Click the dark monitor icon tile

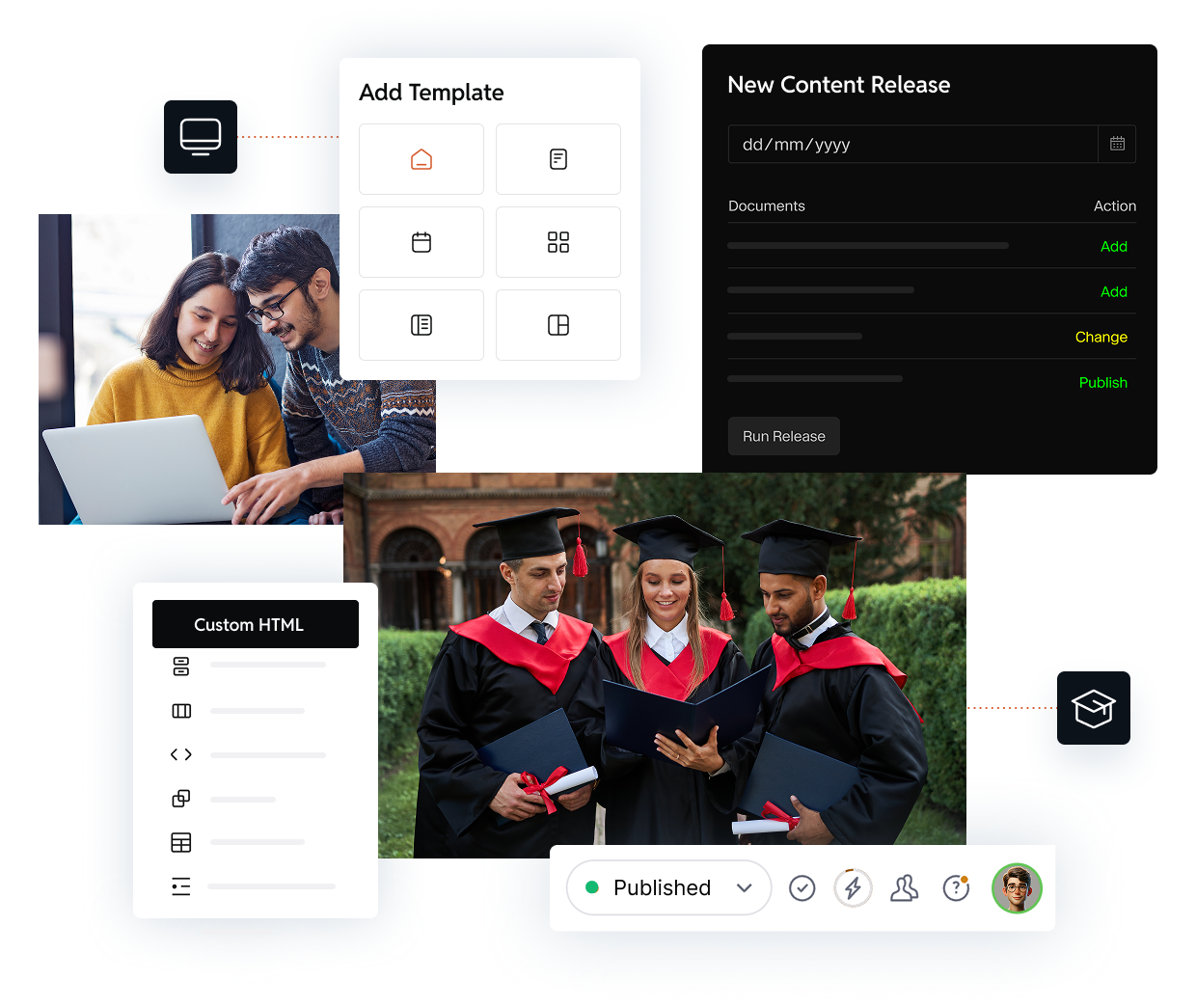pyautogui.click(x=201, y=137)
